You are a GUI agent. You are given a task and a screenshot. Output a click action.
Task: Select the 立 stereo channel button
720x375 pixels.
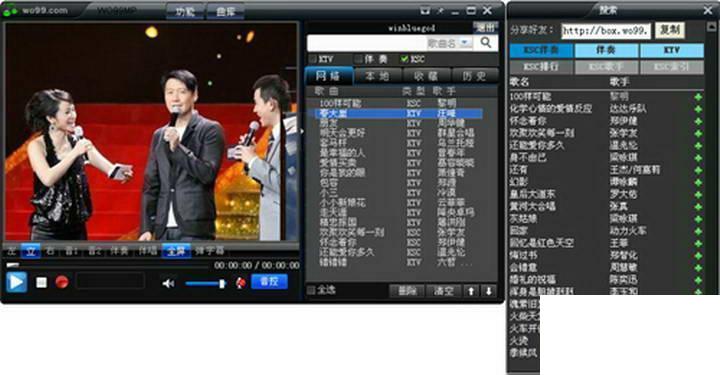pos(31,251)
